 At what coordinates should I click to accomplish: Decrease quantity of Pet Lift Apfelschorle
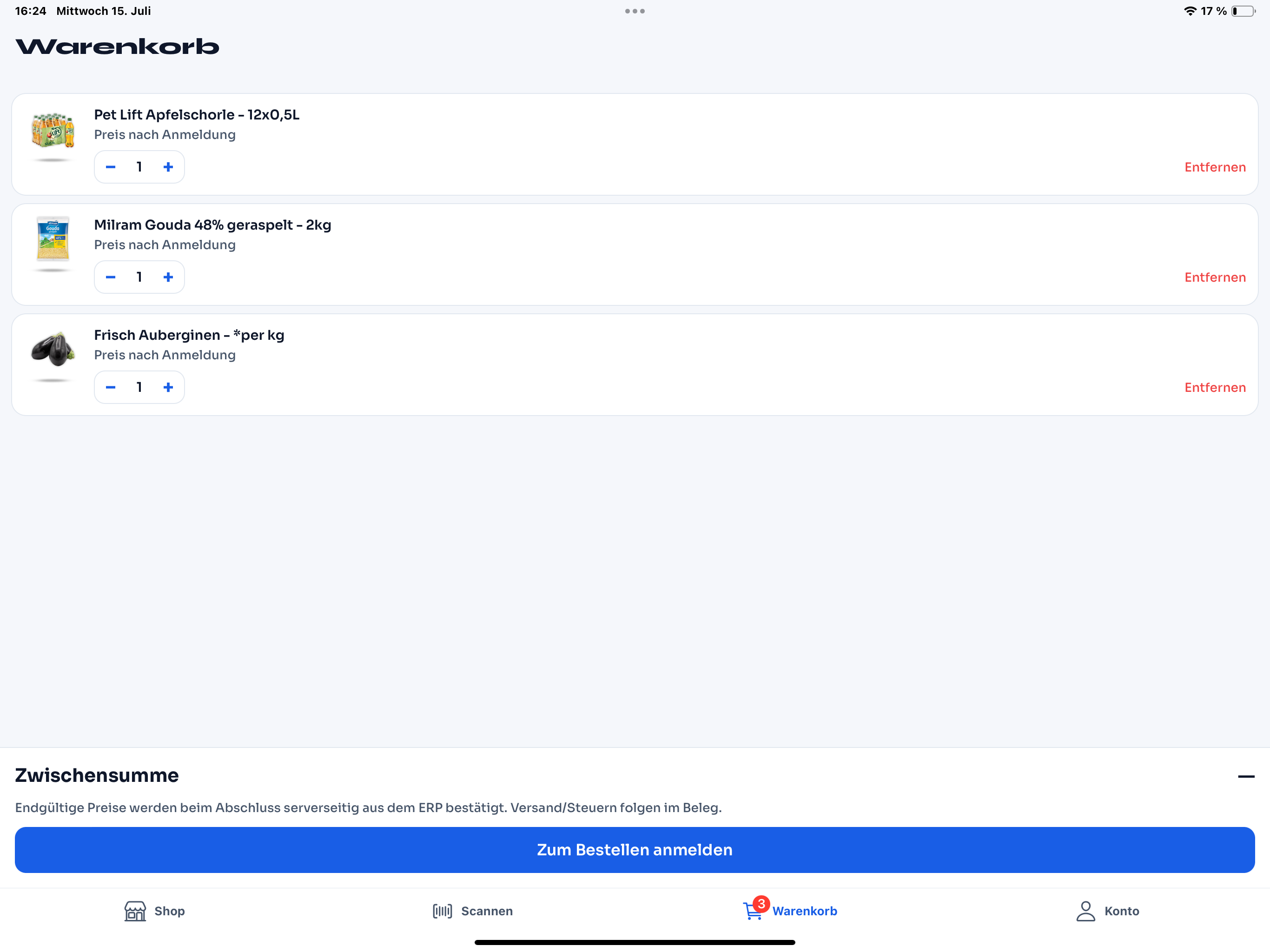[111, 167]
